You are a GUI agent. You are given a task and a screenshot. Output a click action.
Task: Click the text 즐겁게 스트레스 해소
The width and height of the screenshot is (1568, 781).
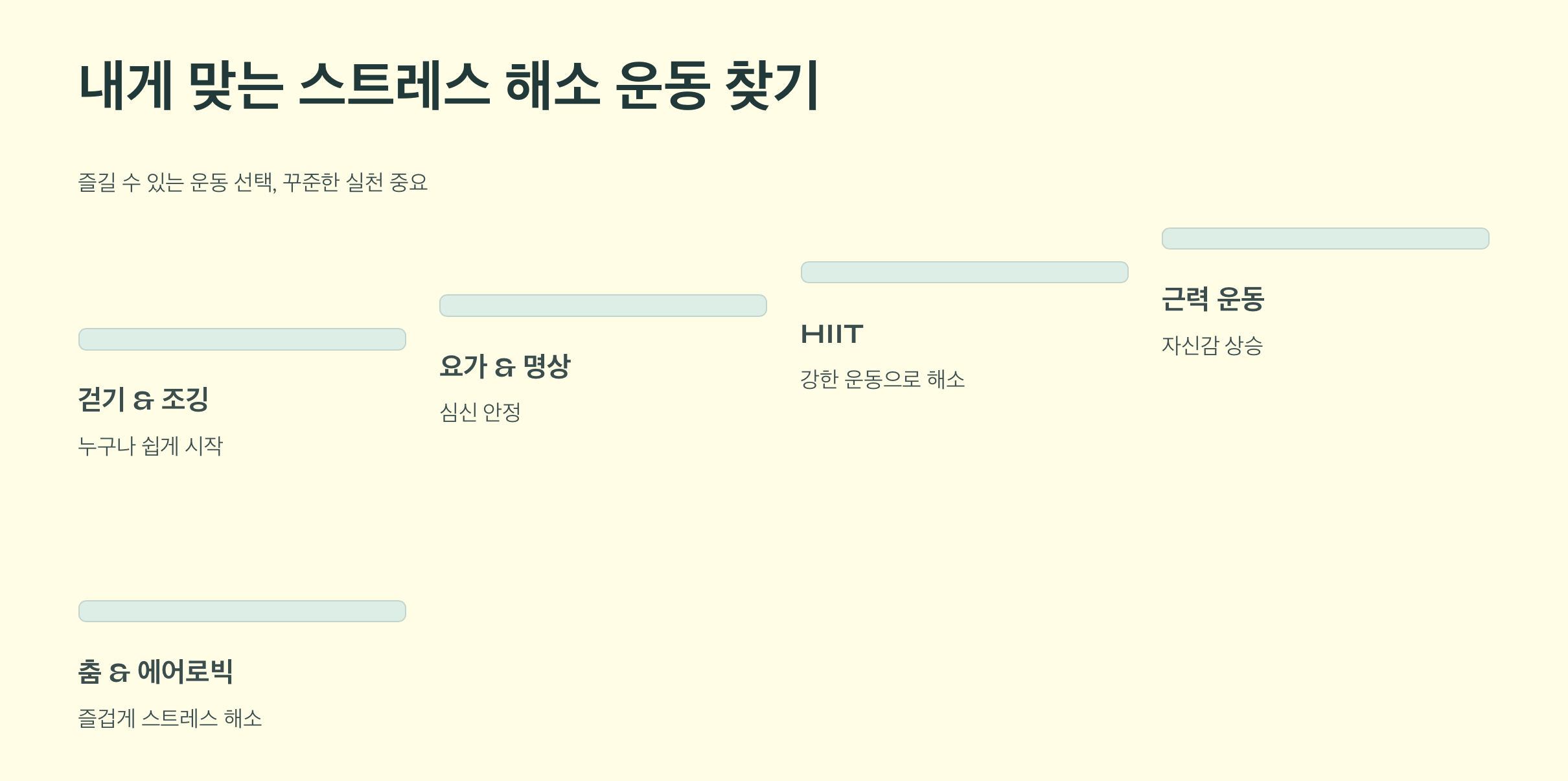click(170, 718)
